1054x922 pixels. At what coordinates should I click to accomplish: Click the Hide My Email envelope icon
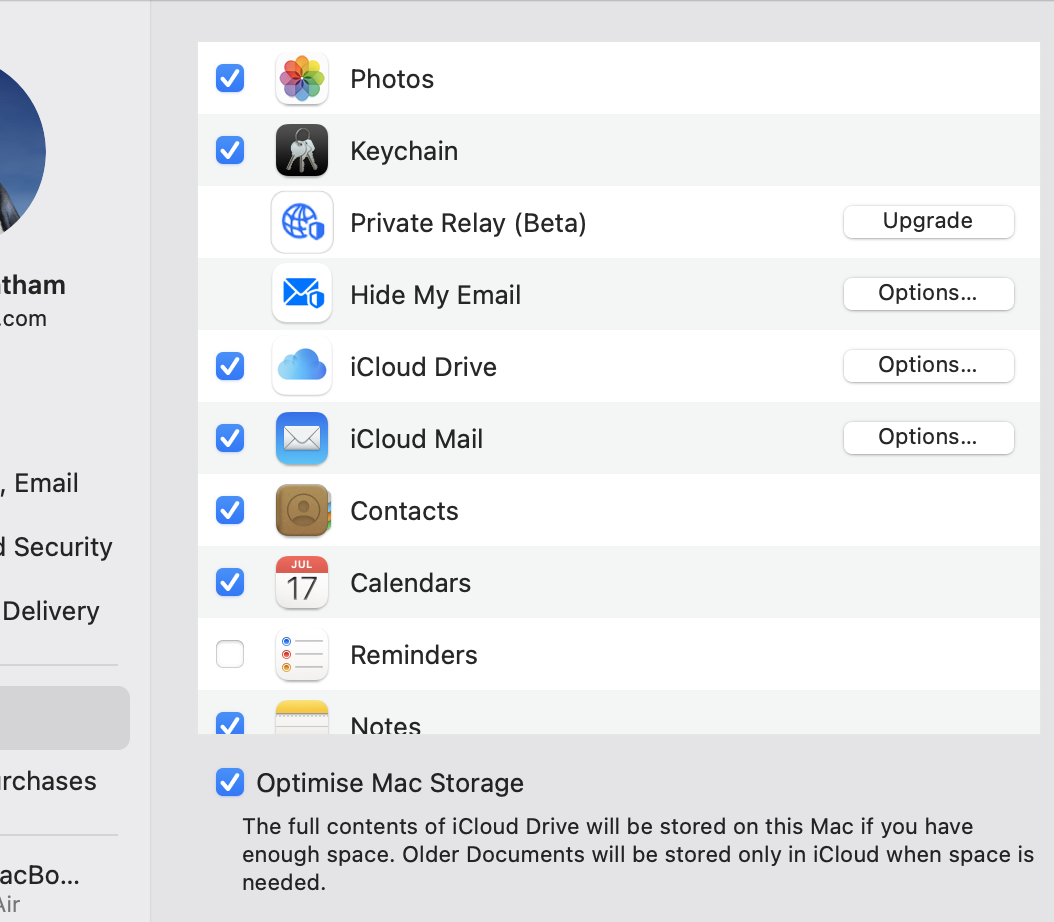click(x=302, y=294)
